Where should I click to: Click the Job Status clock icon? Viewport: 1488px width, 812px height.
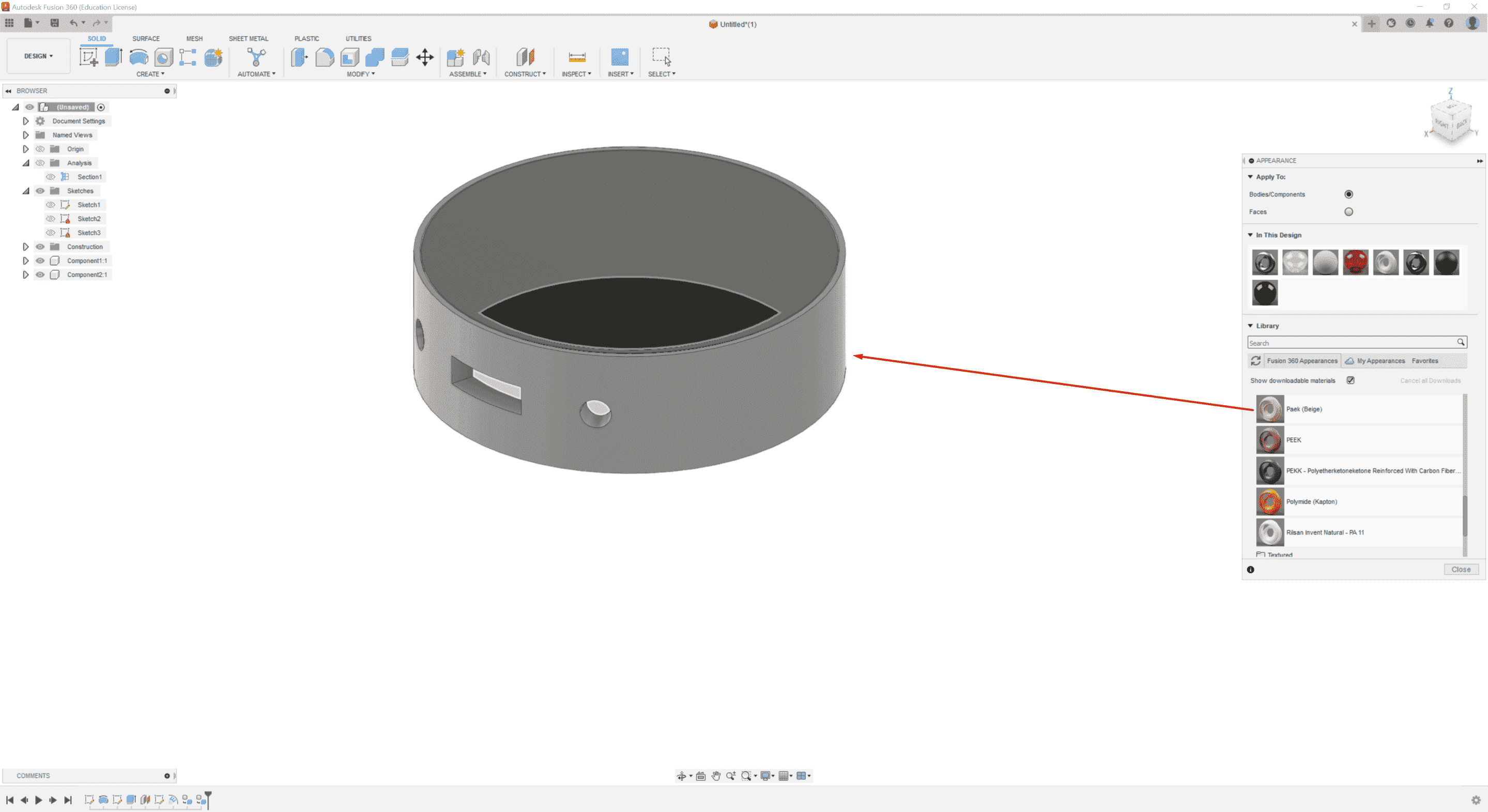pyautogui.click(x=1410, y=23)
